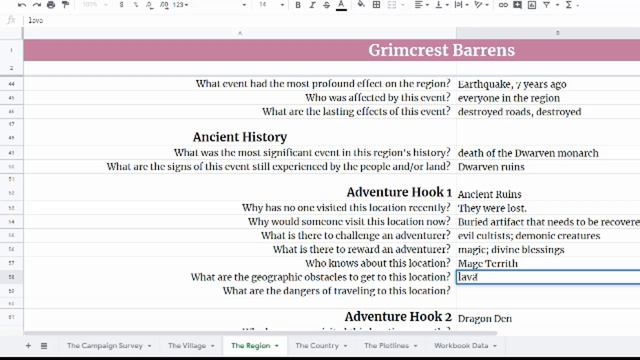
Task: Format as percent
Action: 136,5
